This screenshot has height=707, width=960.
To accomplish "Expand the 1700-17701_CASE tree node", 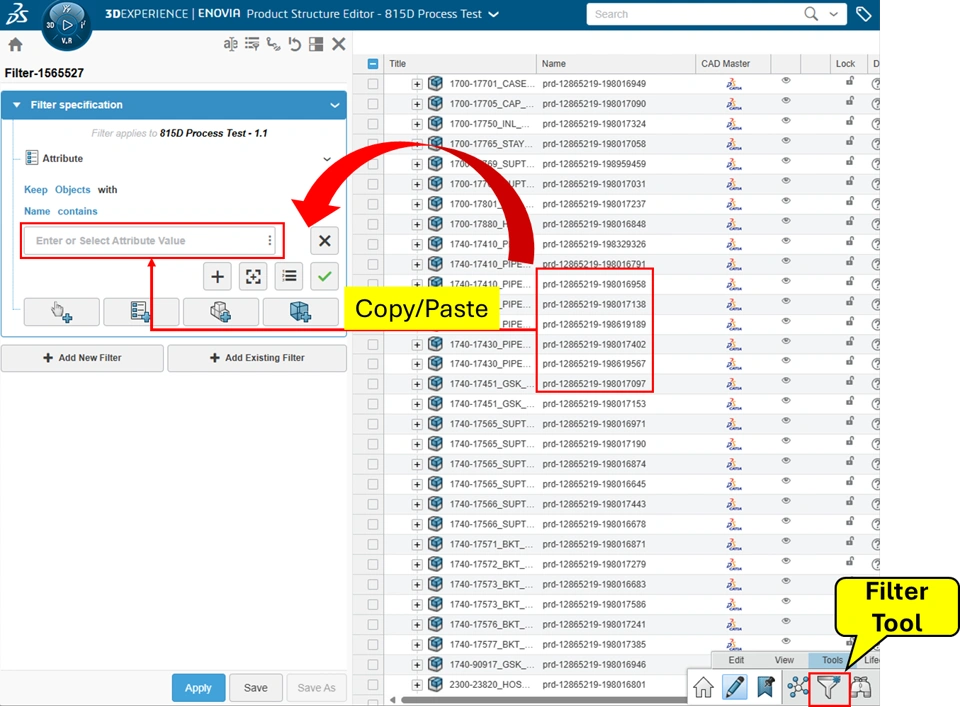I will pos(417,84).
